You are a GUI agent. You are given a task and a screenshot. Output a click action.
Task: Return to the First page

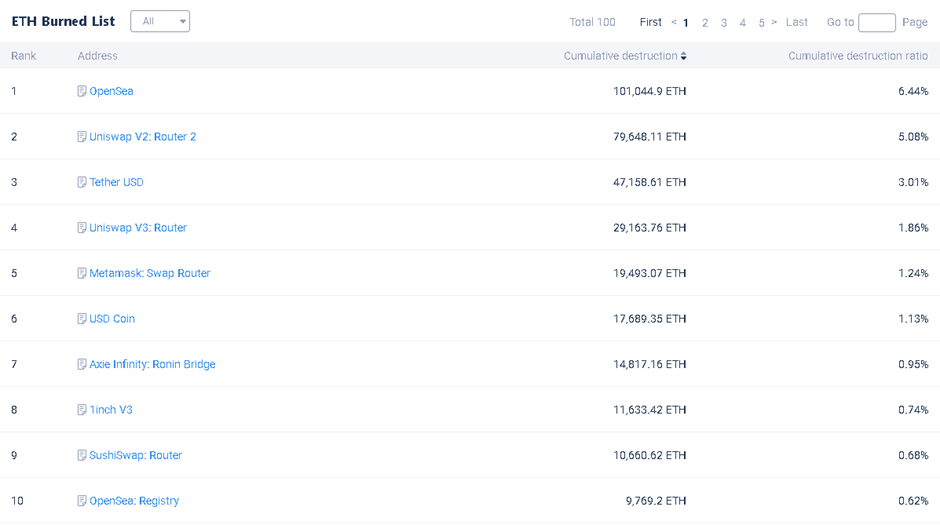coord(651,22)
